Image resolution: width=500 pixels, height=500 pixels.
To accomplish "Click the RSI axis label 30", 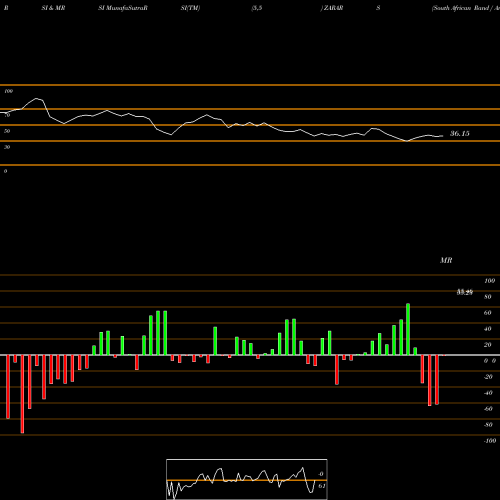I will tap(7, 147).
